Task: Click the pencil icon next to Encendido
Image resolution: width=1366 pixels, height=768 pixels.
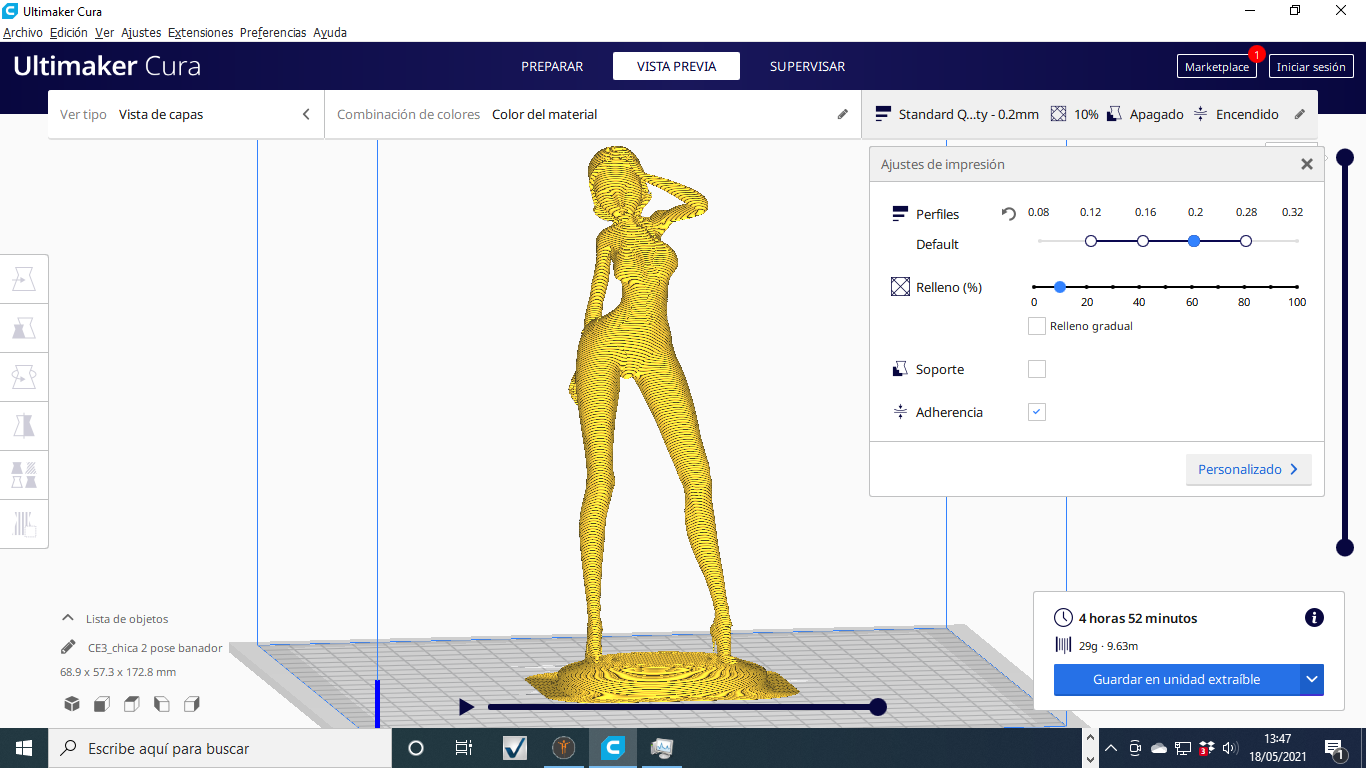Action: [x=1300, y=114]
